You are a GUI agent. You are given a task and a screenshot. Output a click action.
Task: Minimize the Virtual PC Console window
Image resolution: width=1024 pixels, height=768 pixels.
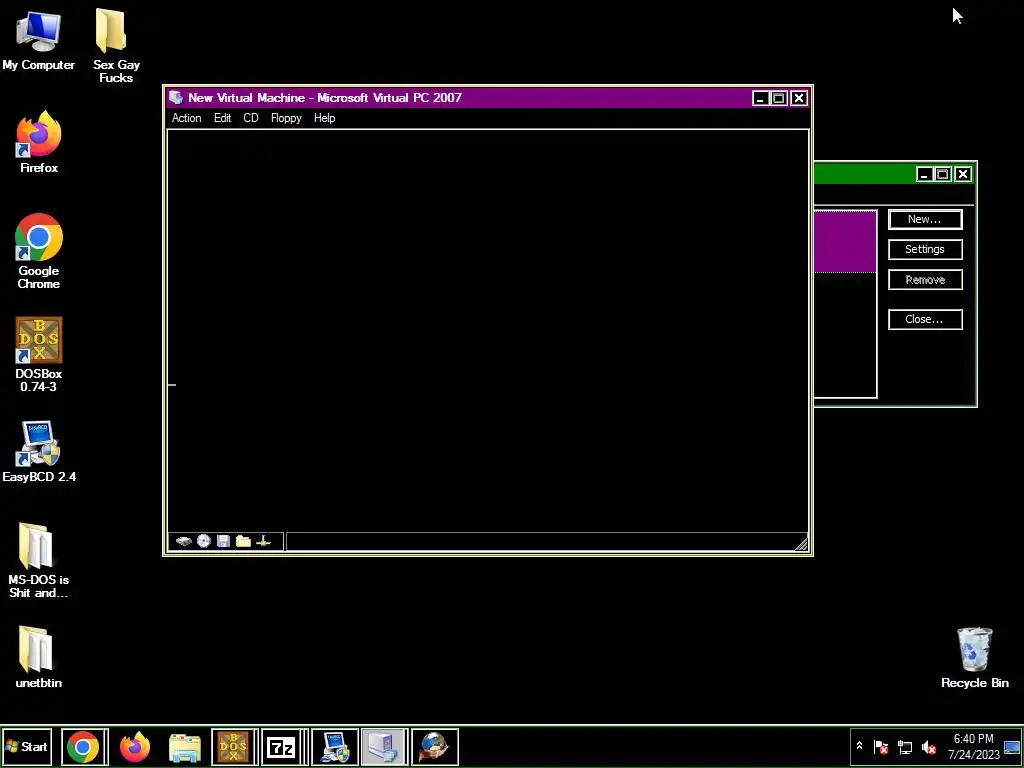tap(923, 174)
